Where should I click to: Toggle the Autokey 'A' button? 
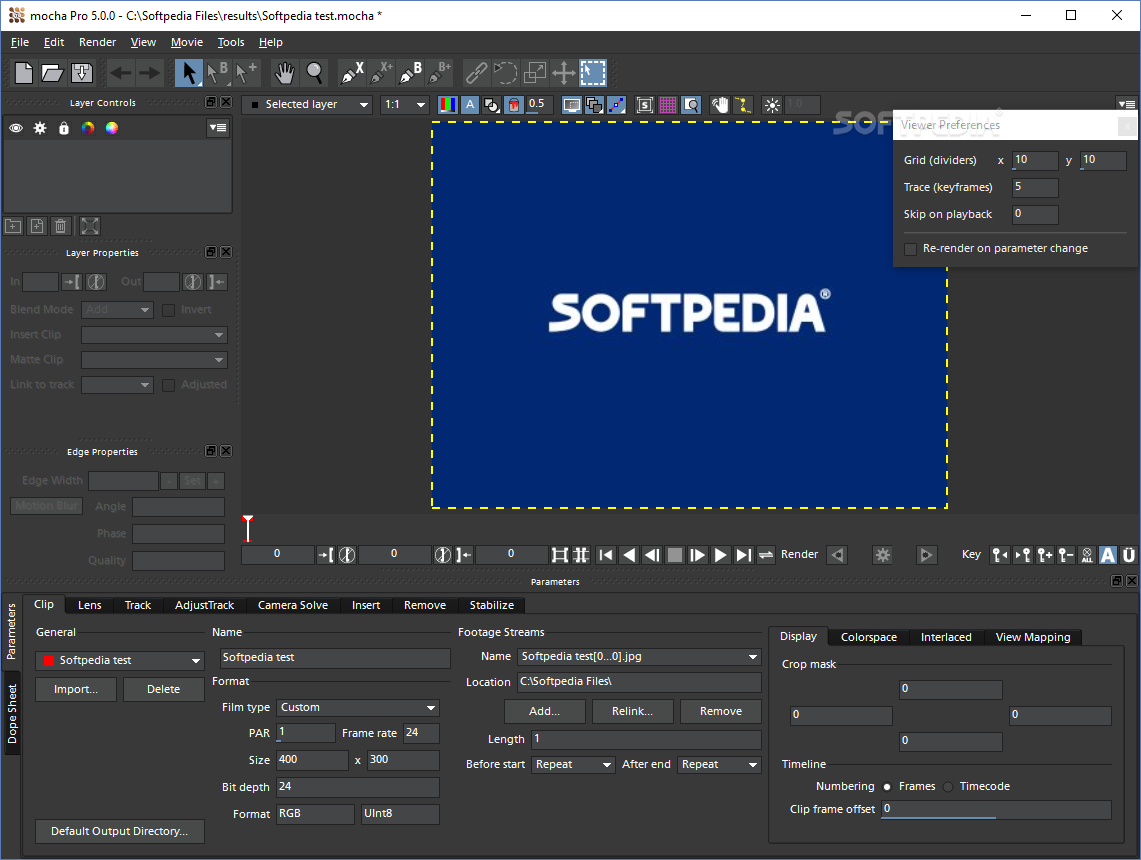[1108, 555]
